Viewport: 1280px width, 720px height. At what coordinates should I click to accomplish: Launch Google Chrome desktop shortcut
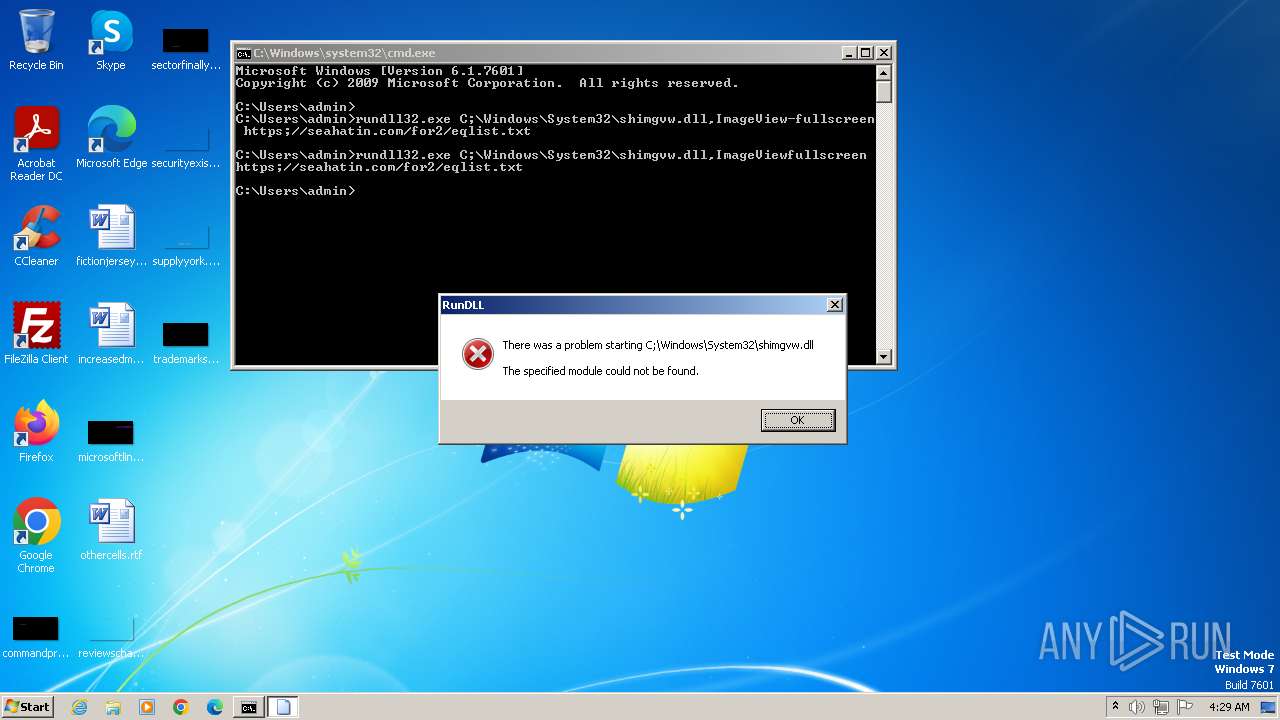pyautogui.click(x=36, y=535)
